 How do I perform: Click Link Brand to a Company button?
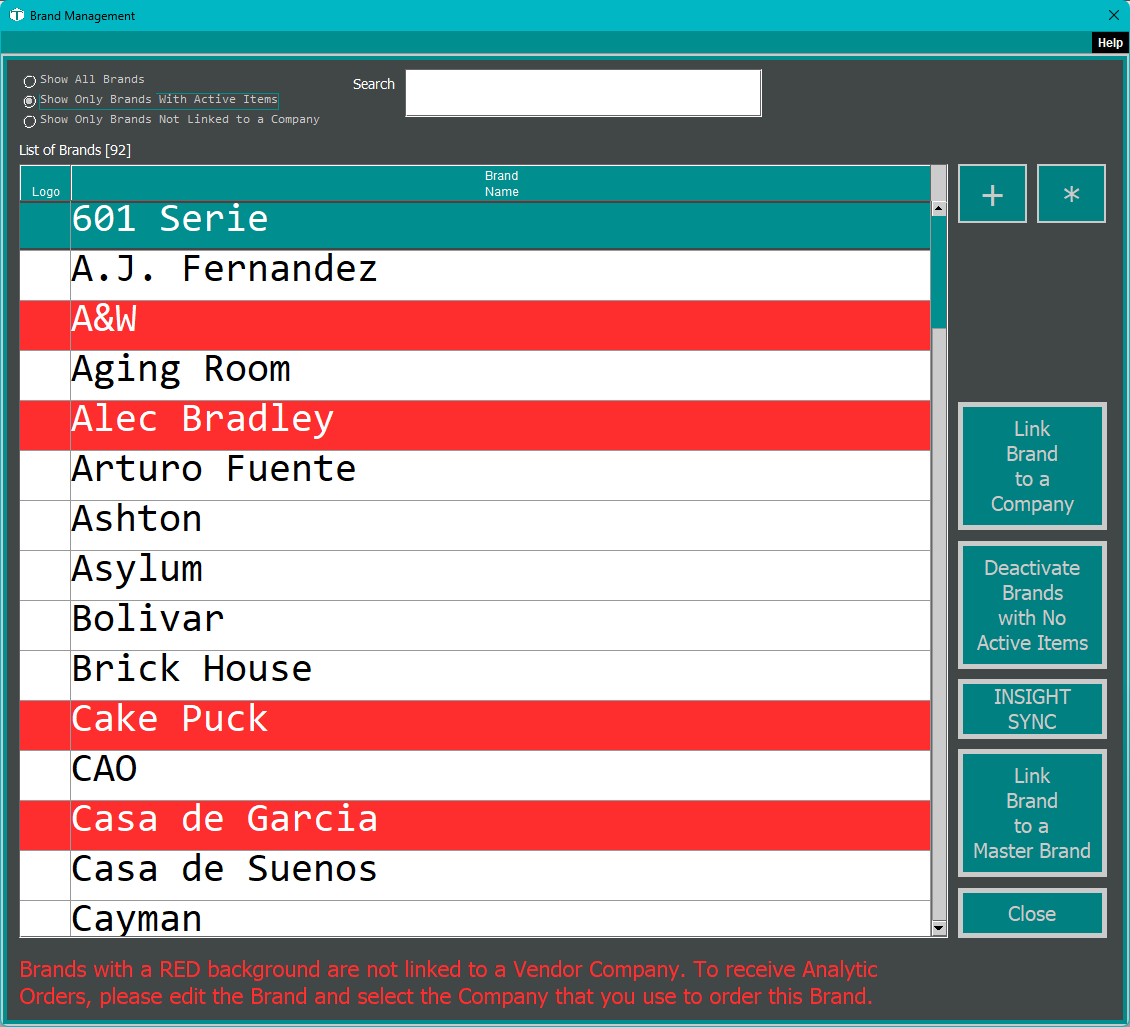tap(1032, 466)
